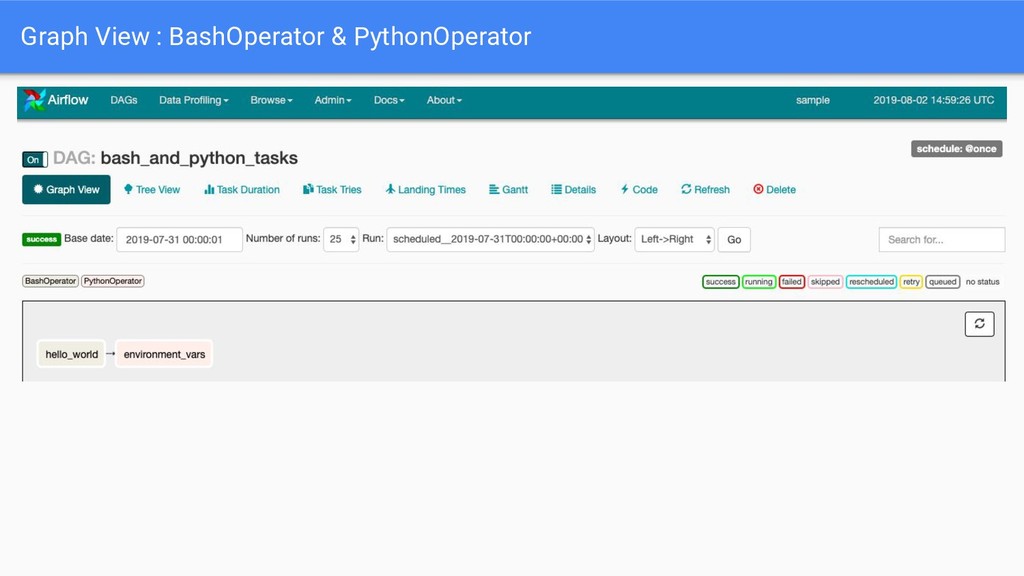The height and width of the screenshot is (576, 1024).
Task: Open the Docs dropdown menu
Action: (x=389, y=100)
